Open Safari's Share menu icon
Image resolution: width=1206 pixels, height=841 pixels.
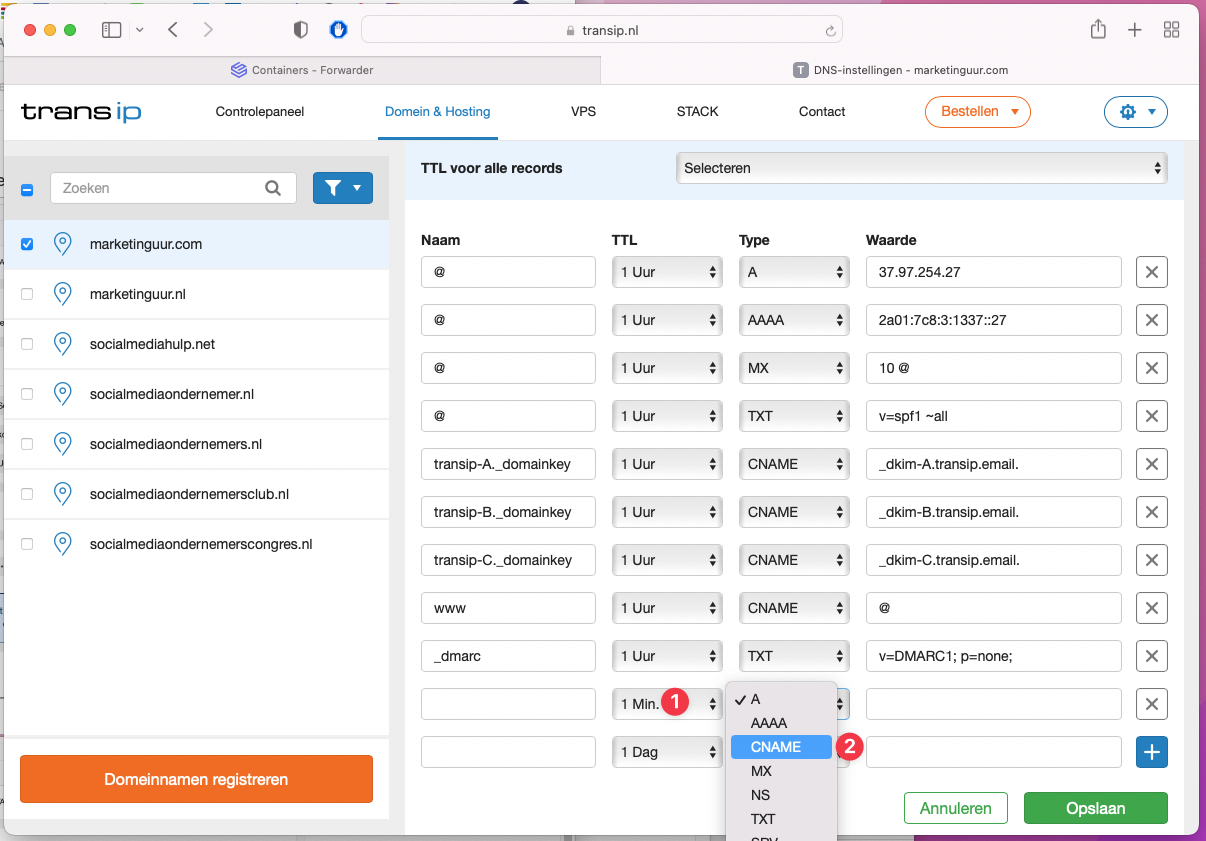coord(1098,30)
